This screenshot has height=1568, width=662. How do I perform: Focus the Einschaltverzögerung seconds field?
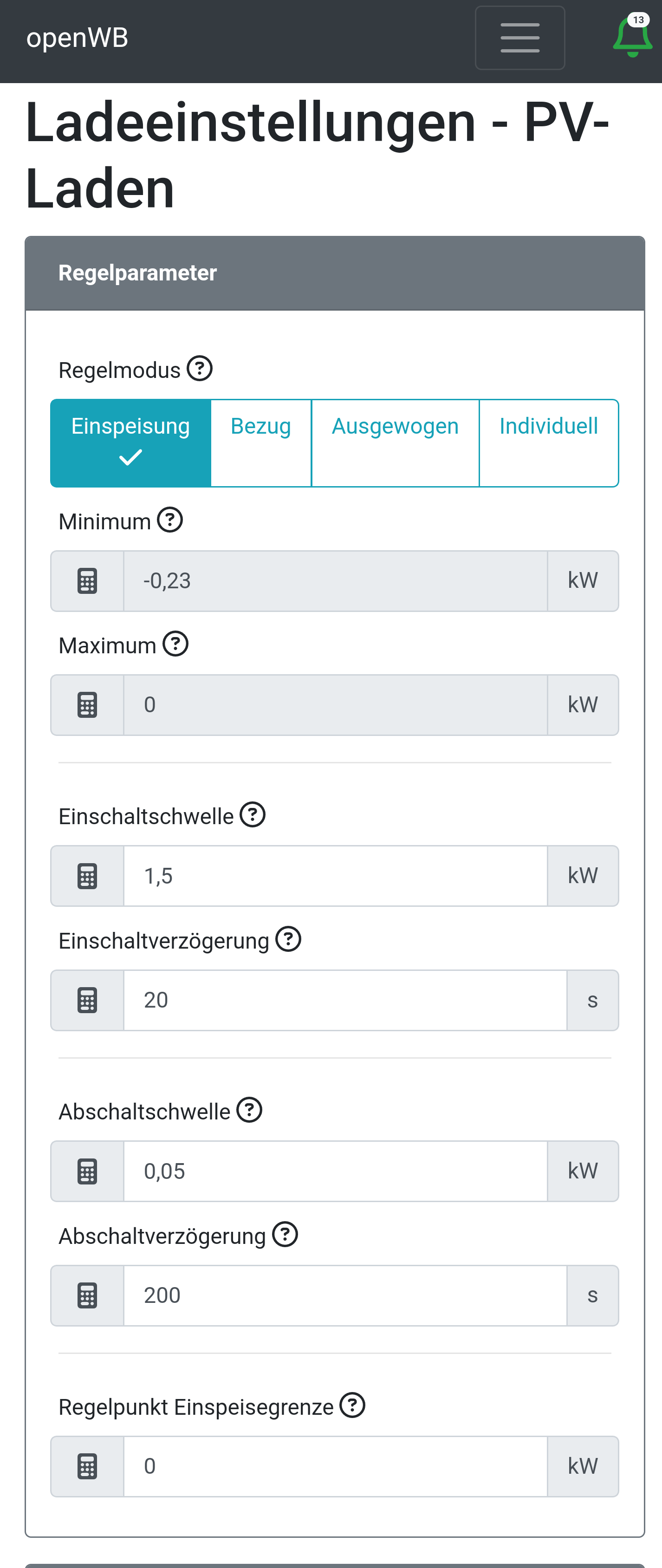pos(345,1000)
